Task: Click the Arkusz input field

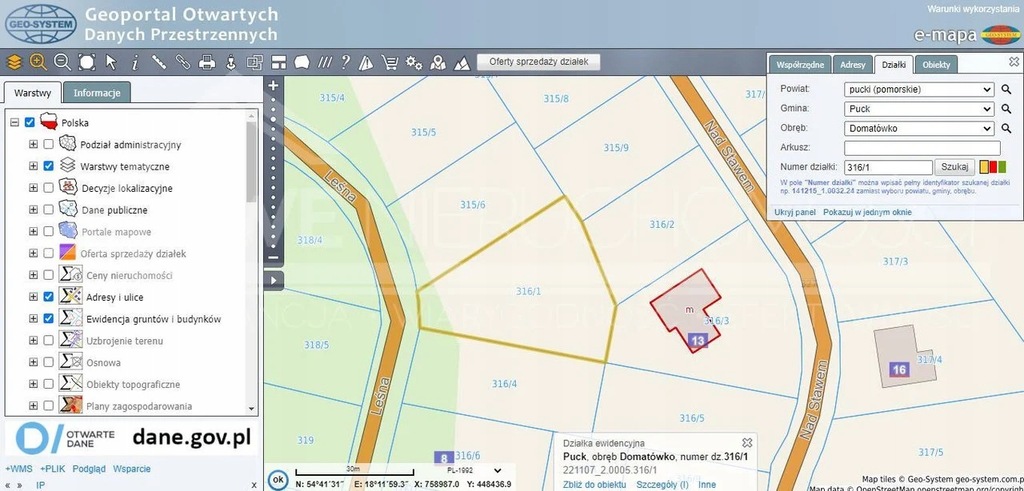Action: 922,148
